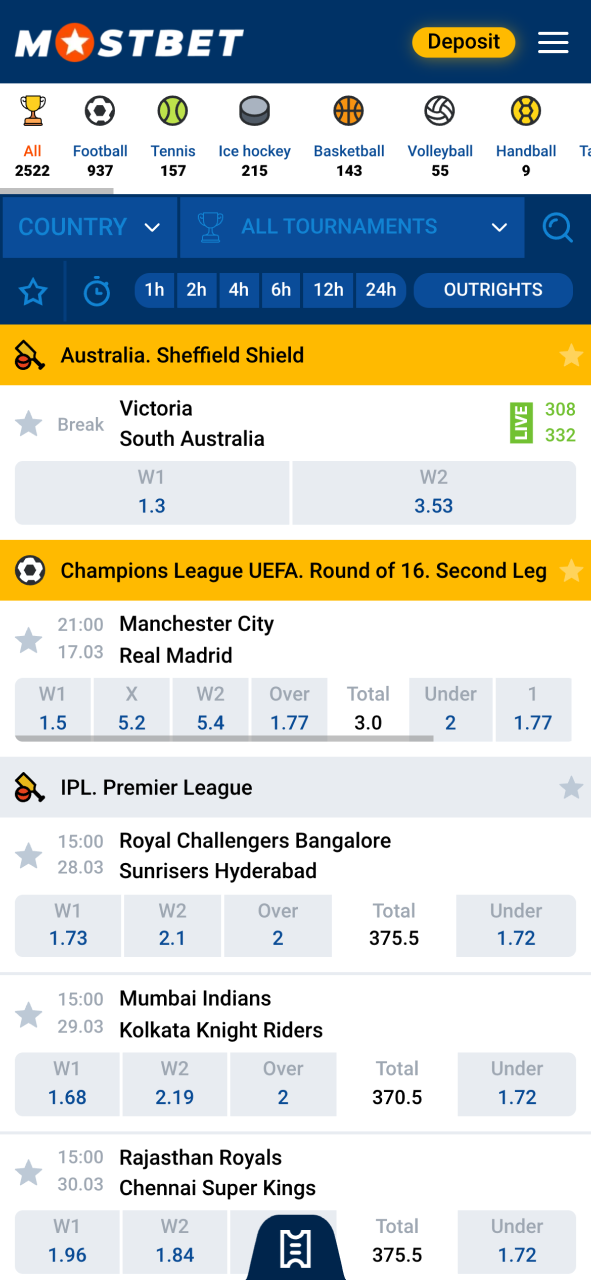Click the Deposit button

463,42
